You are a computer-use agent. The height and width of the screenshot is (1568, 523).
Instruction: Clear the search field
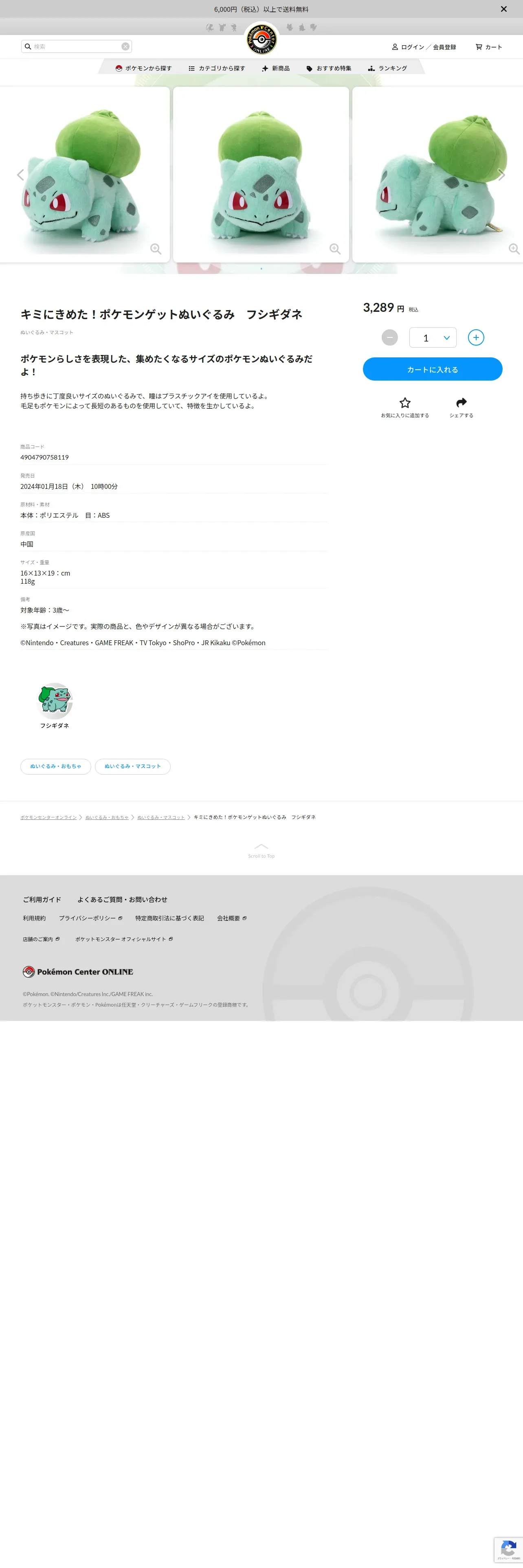point(125,46)
